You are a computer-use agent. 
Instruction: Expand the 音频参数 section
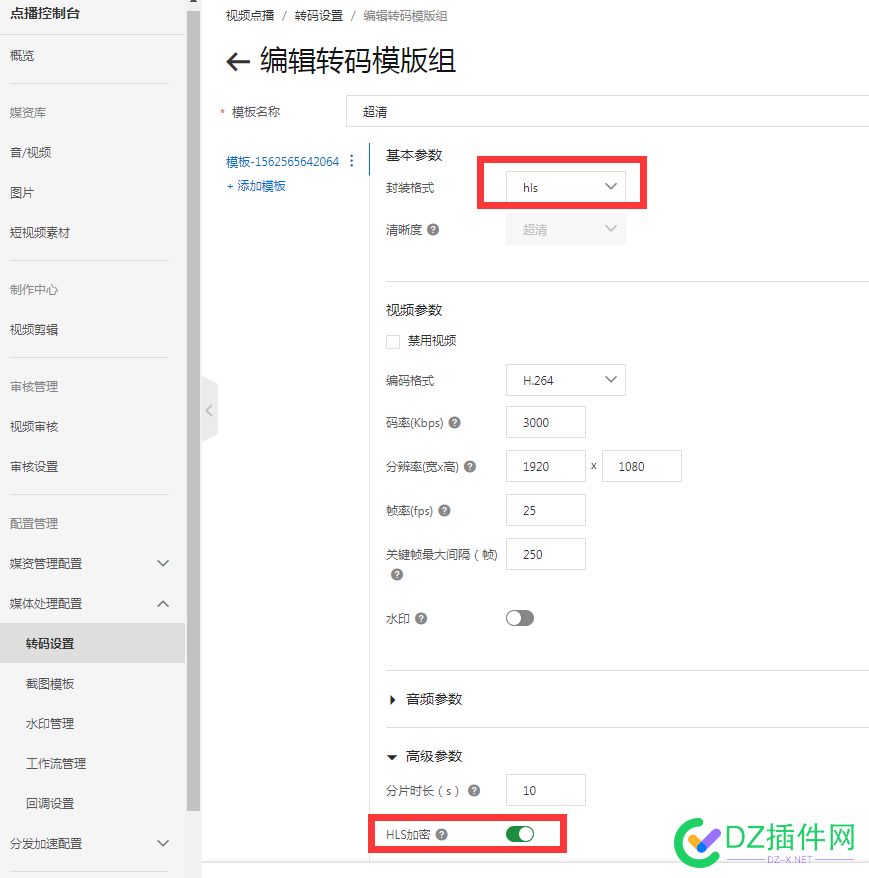pyautogui.click(x=426, y=699)
